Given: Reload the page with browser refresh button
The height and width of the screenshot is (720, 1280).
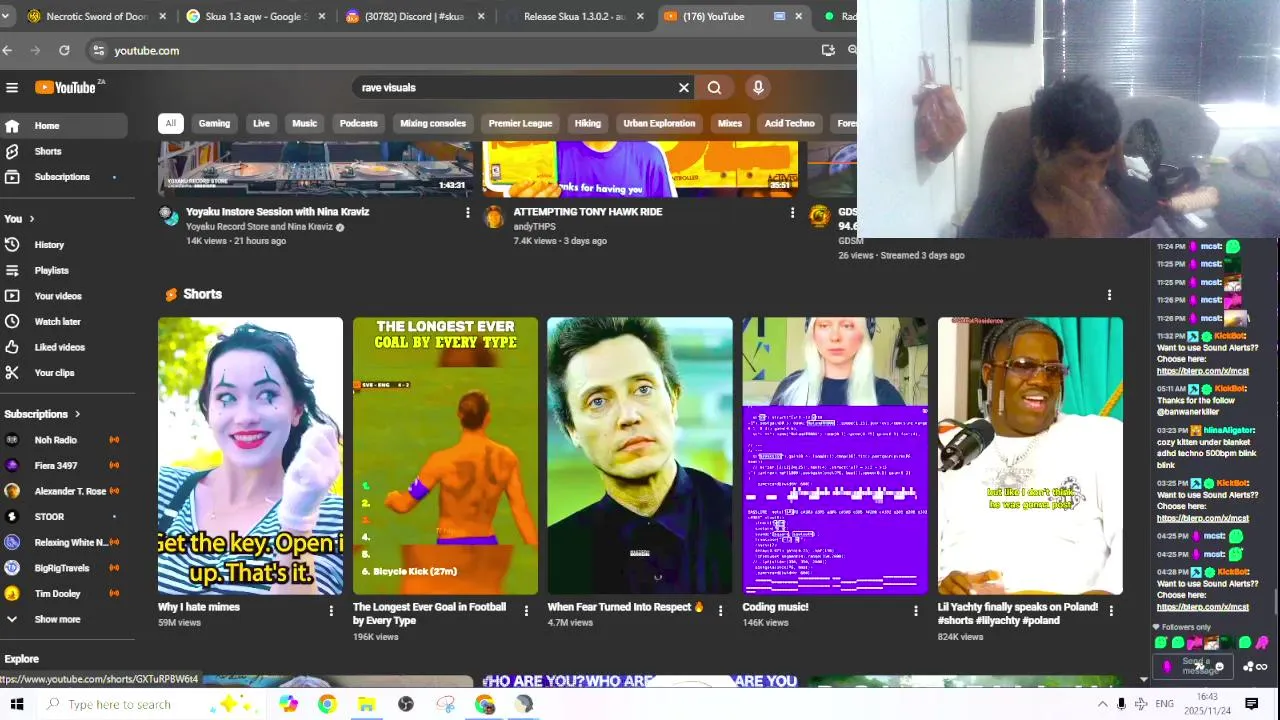Looking at the screenshot, I should (x=64, y=50).
